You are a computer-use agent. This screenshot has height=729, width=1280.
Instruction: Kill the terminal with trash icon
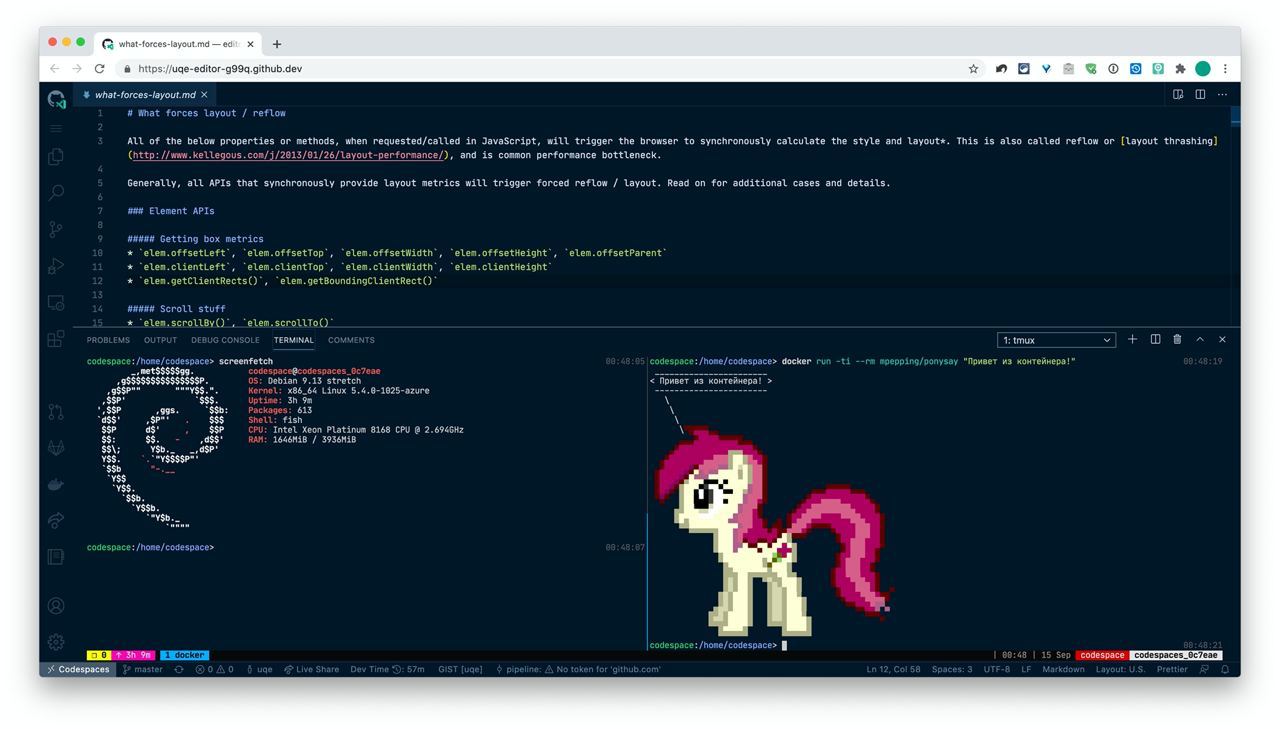[1177, 339]
